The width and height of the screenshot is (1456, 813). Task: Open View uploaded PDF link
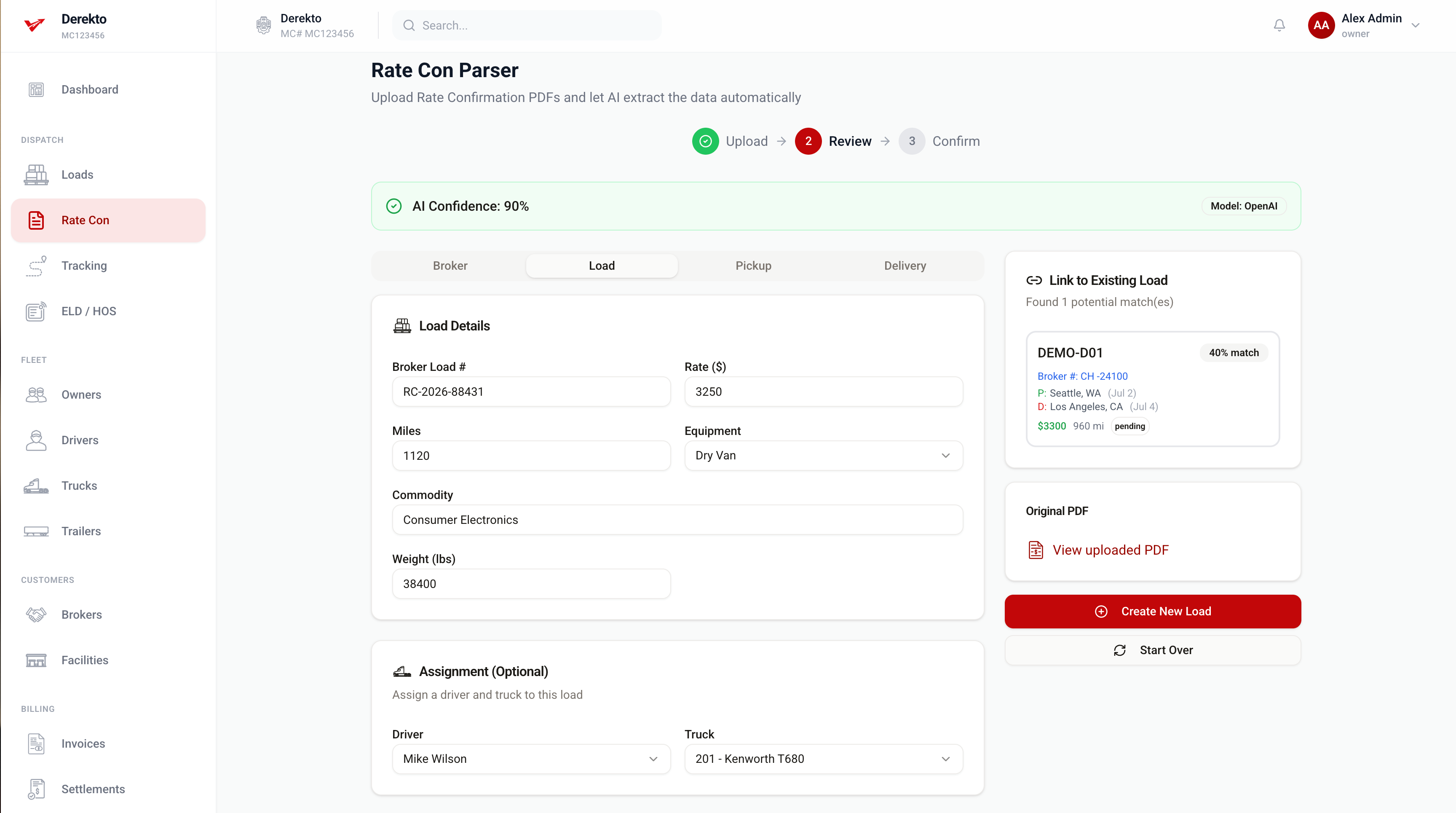1110,550
